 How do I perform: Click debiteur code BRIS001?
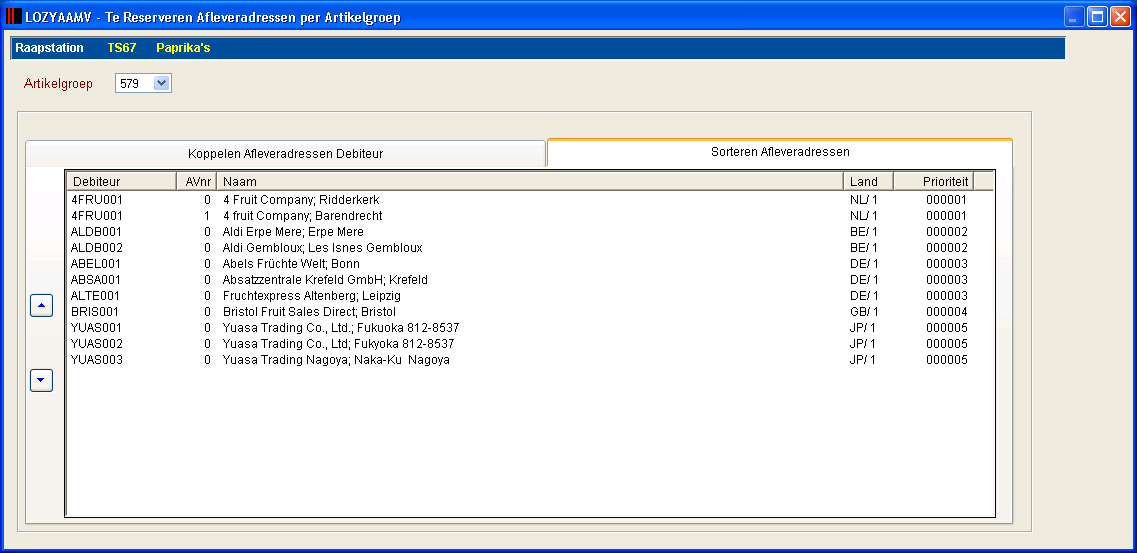point(96,312)
